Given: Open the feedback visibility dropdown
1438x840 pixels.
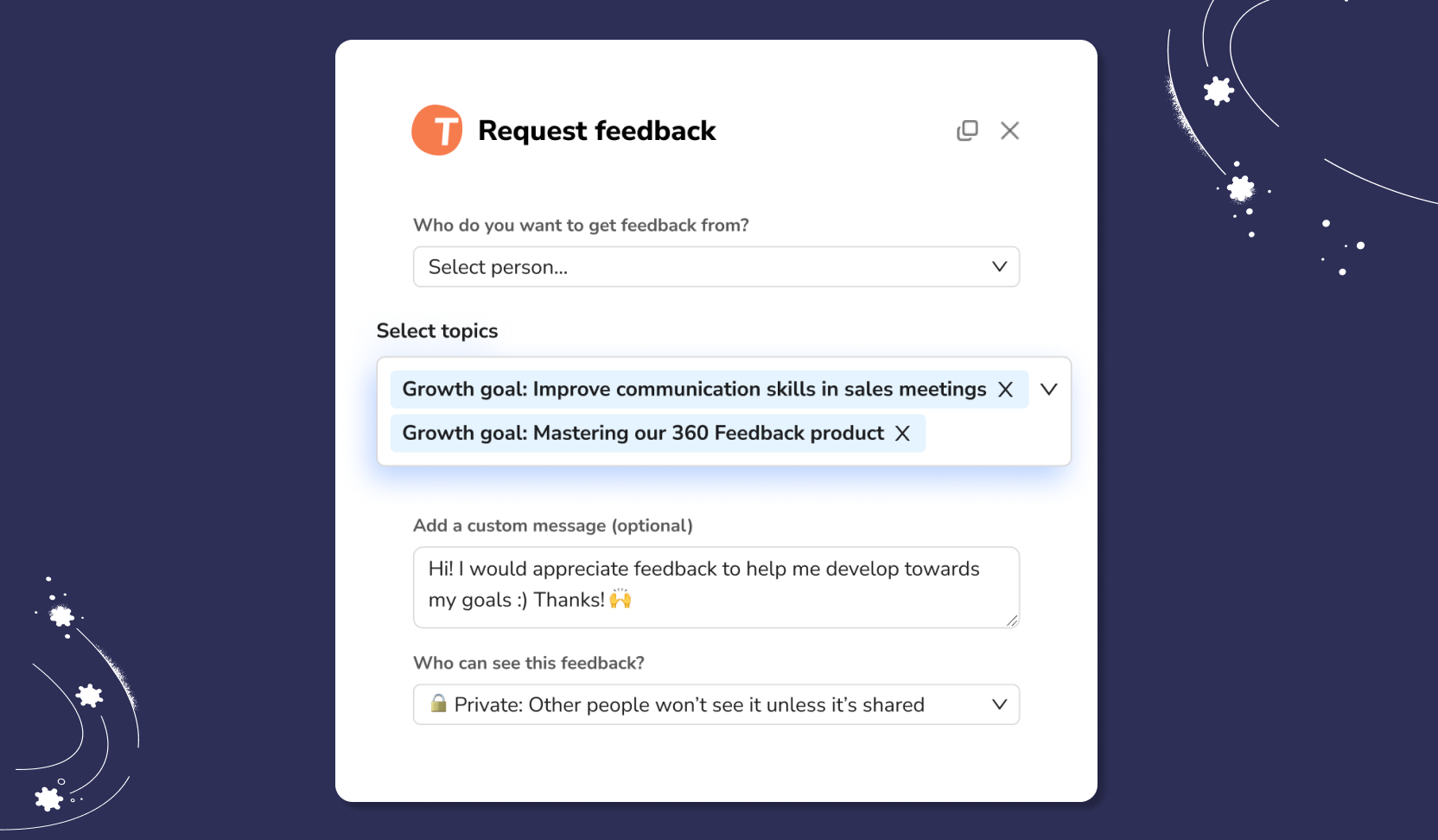Looking at the screenshot, I should pyautogui.click(x=716, y=704).
